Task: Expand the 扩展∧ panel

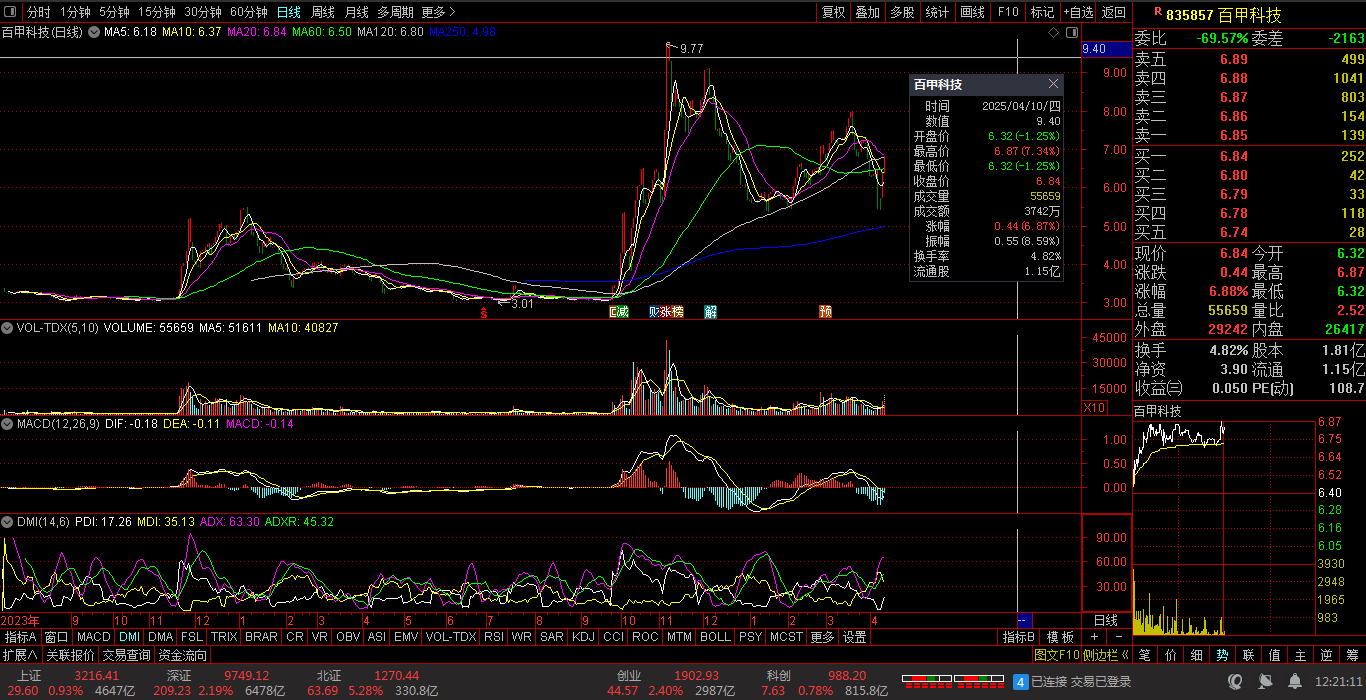Action: (x=20, y=655)
